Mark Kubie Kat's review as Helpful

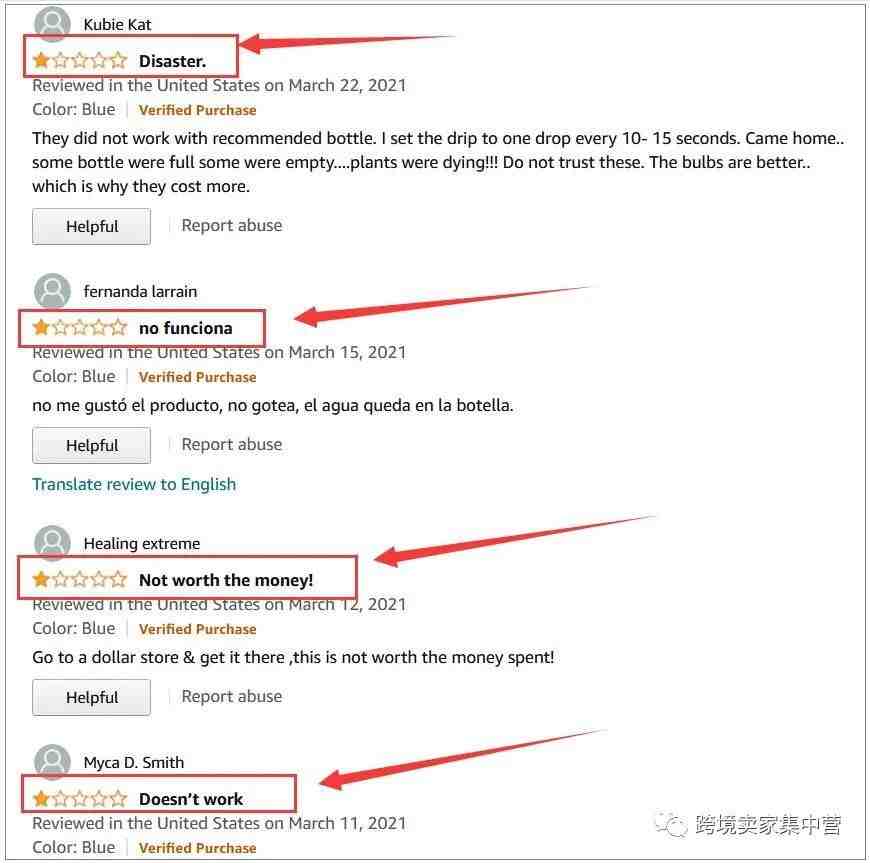[92, 226]
